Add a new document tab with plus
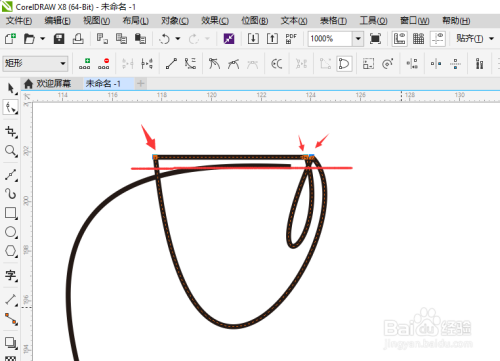Viewport: 500px width, 361px height. [x=141, y=83]
